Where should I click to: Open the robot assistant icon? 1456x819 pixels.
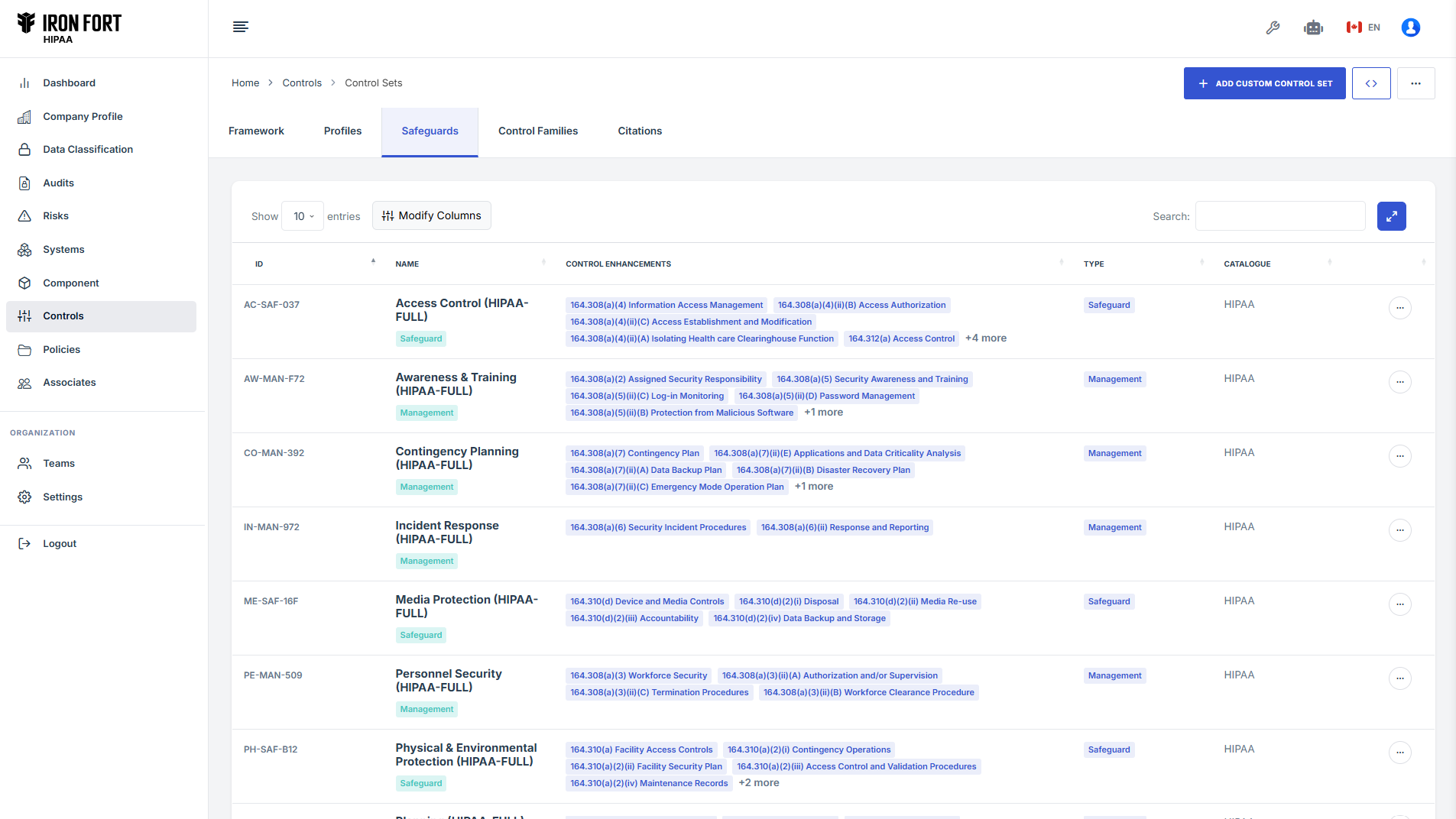[1313, 28]
